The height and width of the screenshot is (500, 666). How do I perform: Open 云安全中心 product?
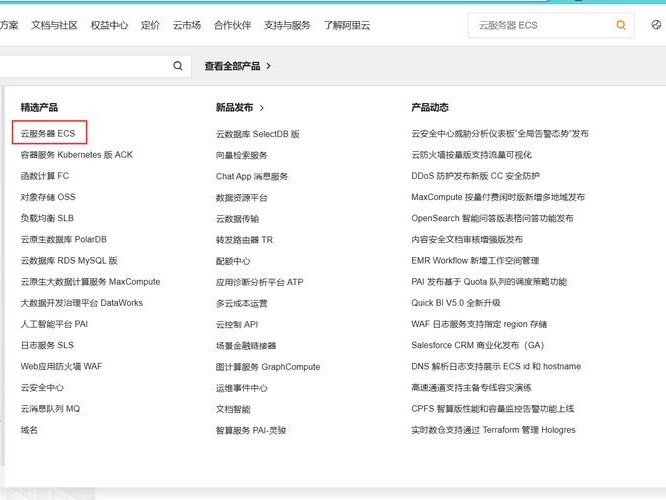(42, 387)
